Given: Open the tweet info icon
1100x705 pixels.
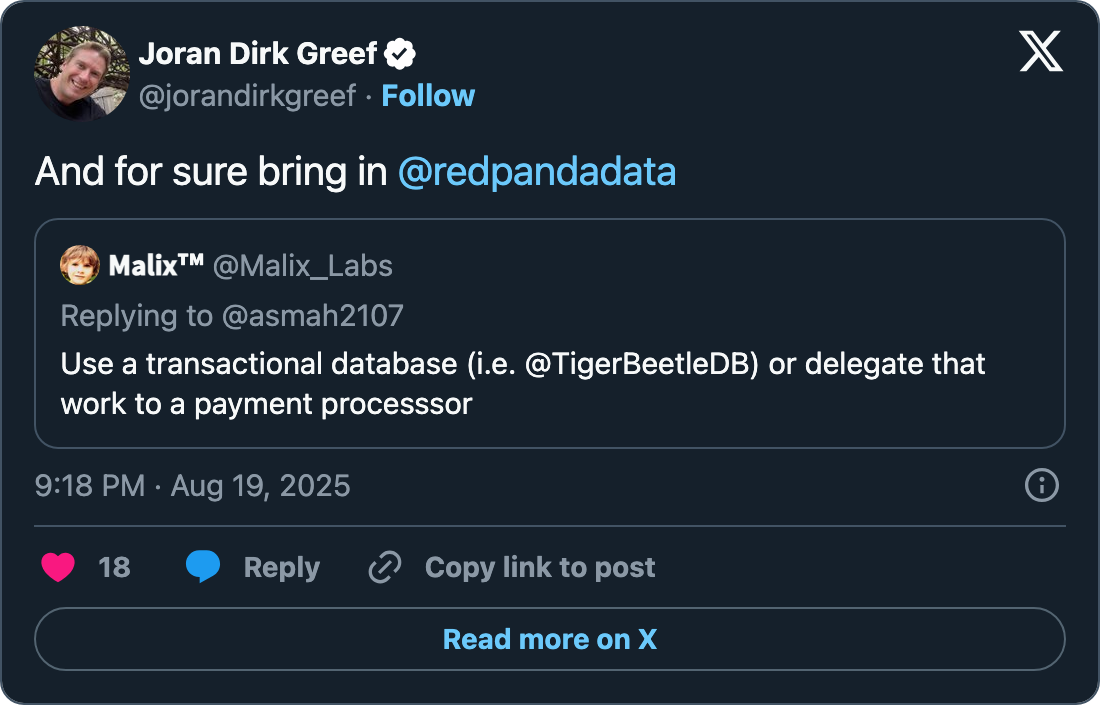Looking at the screenshot, I should [1042, 486].
